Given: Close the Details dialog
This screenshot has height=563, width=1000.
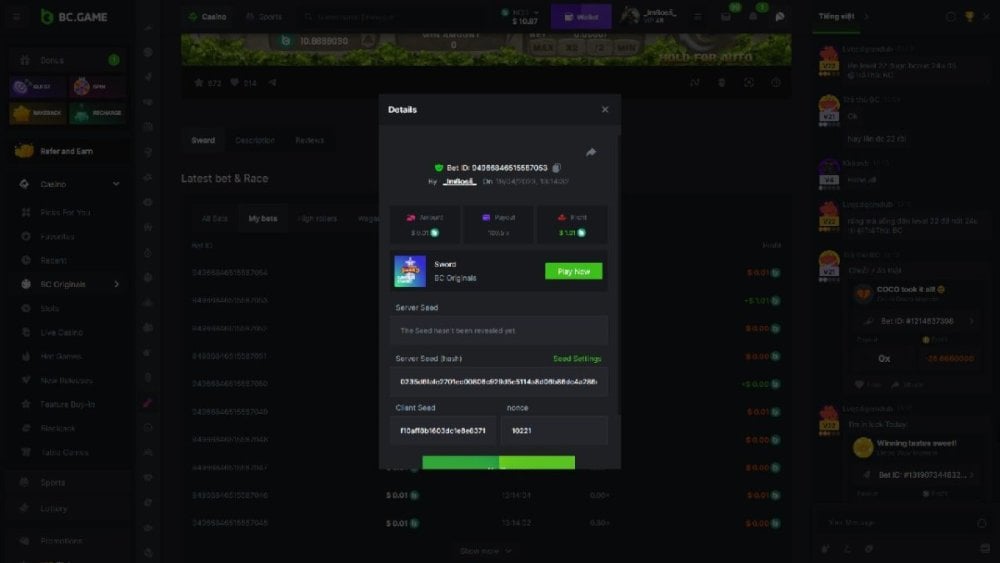Looking at the screenshot, I should 604,110.
